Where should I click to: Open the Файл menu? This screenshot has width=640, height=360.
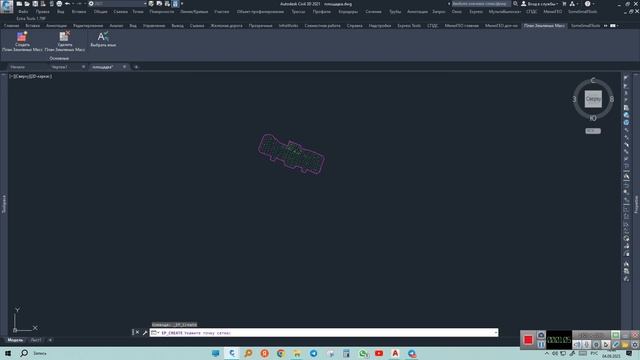[23, 12]
